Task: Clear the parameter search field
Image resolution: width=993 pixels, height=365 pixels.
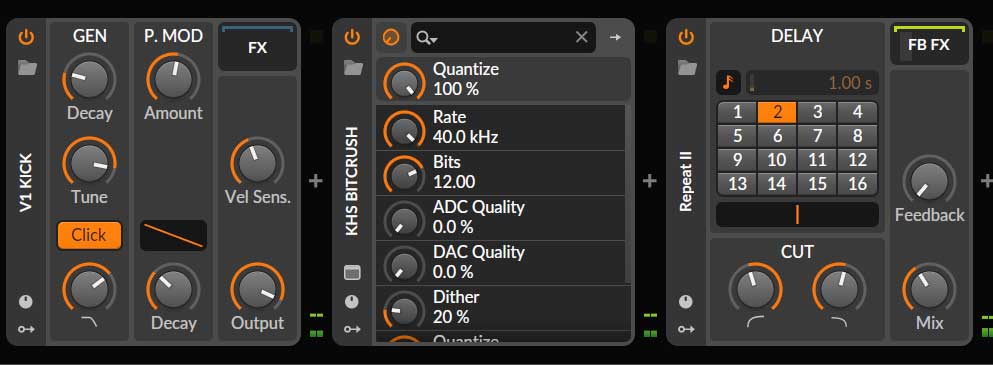Action: coord(581,37)
